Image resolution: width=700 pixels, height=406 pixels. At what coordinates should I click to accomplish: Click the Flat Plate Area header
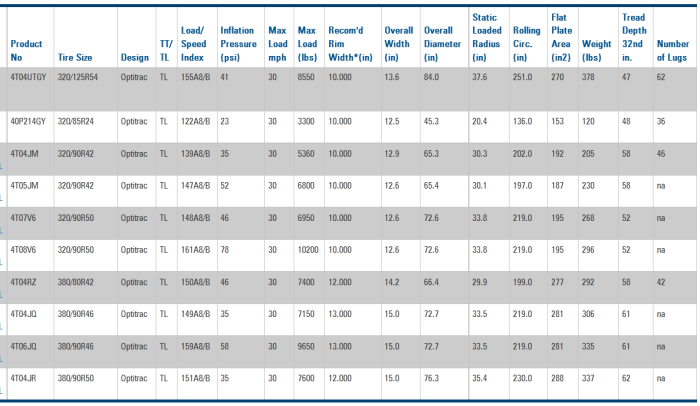pos(562,37)
